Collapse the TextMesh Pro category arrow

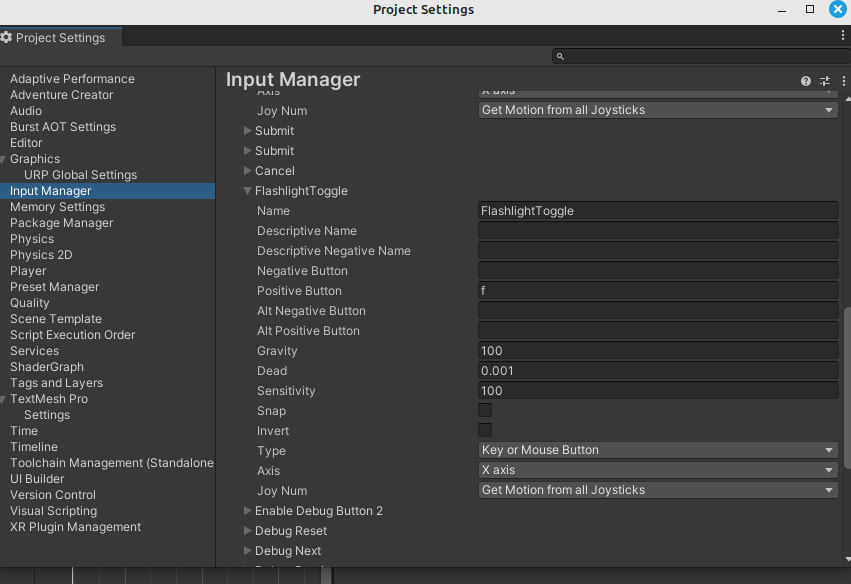(3, 399)
